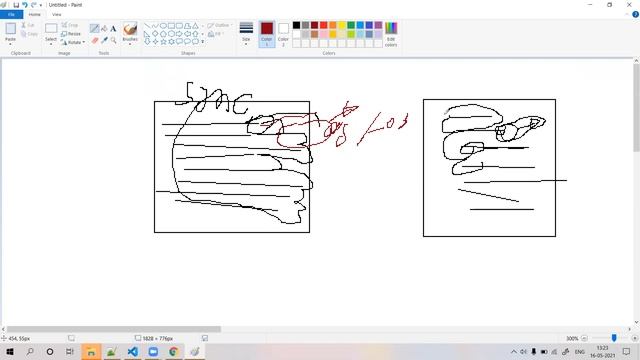The width and height of the screenshot is (640, 360).
Task: Switch to the Home ribbon tab
Action: pos(35,14)
